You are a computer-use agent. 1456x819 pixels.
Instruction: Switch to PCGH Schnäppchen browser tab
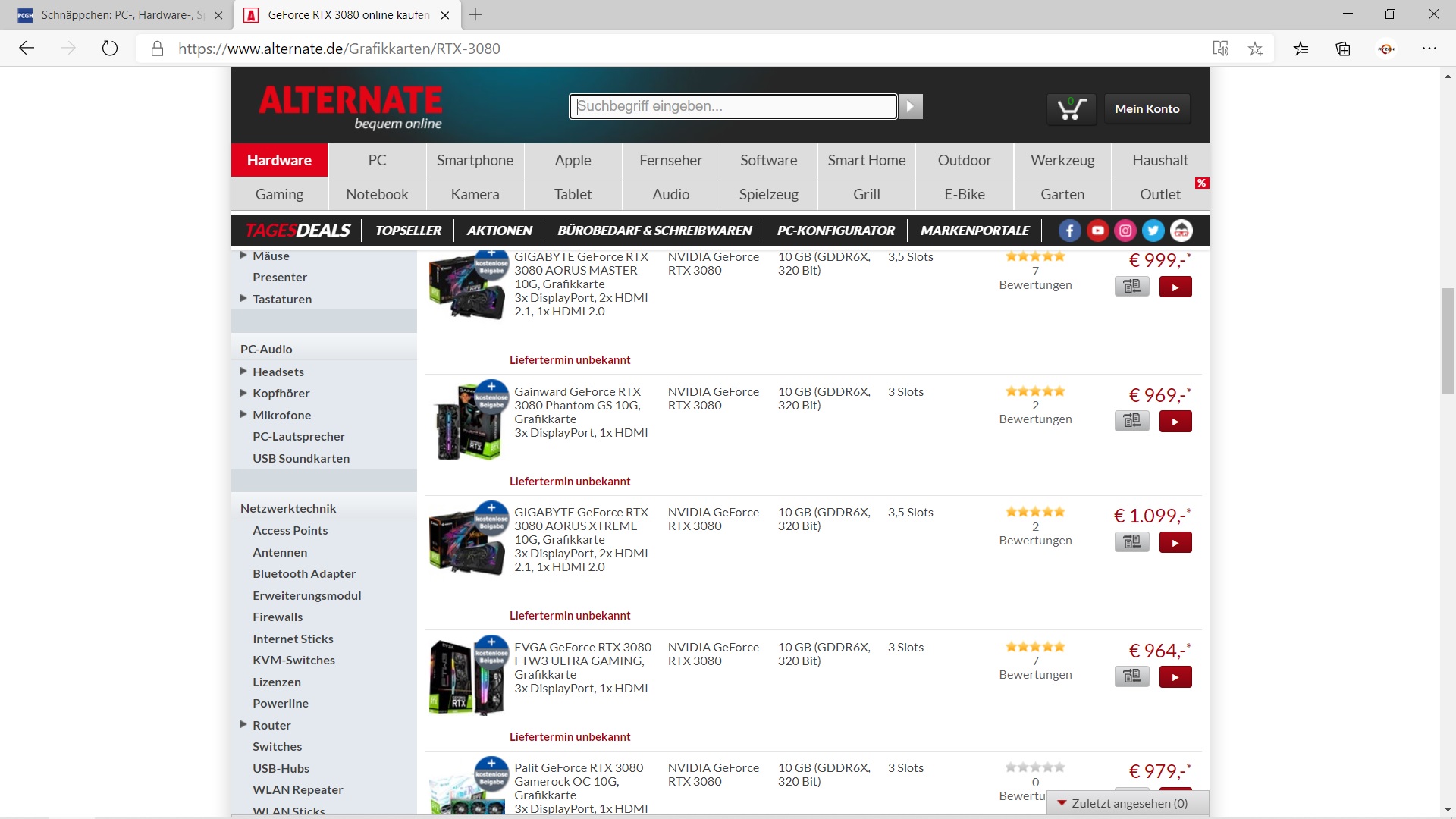coord(114,15)
